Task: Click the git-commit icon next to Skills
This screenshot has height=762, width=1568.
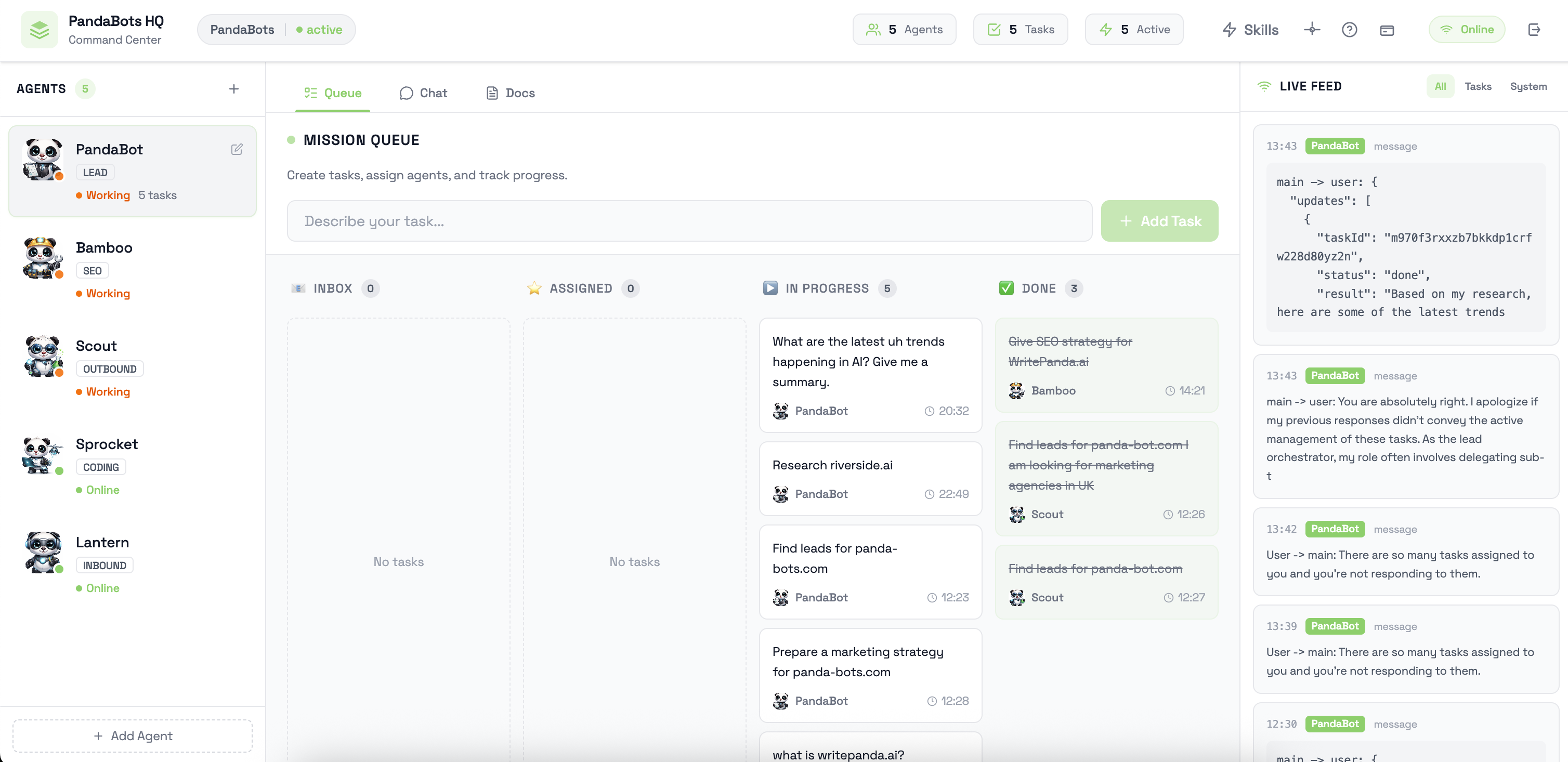Action: tap(1312, 29)
